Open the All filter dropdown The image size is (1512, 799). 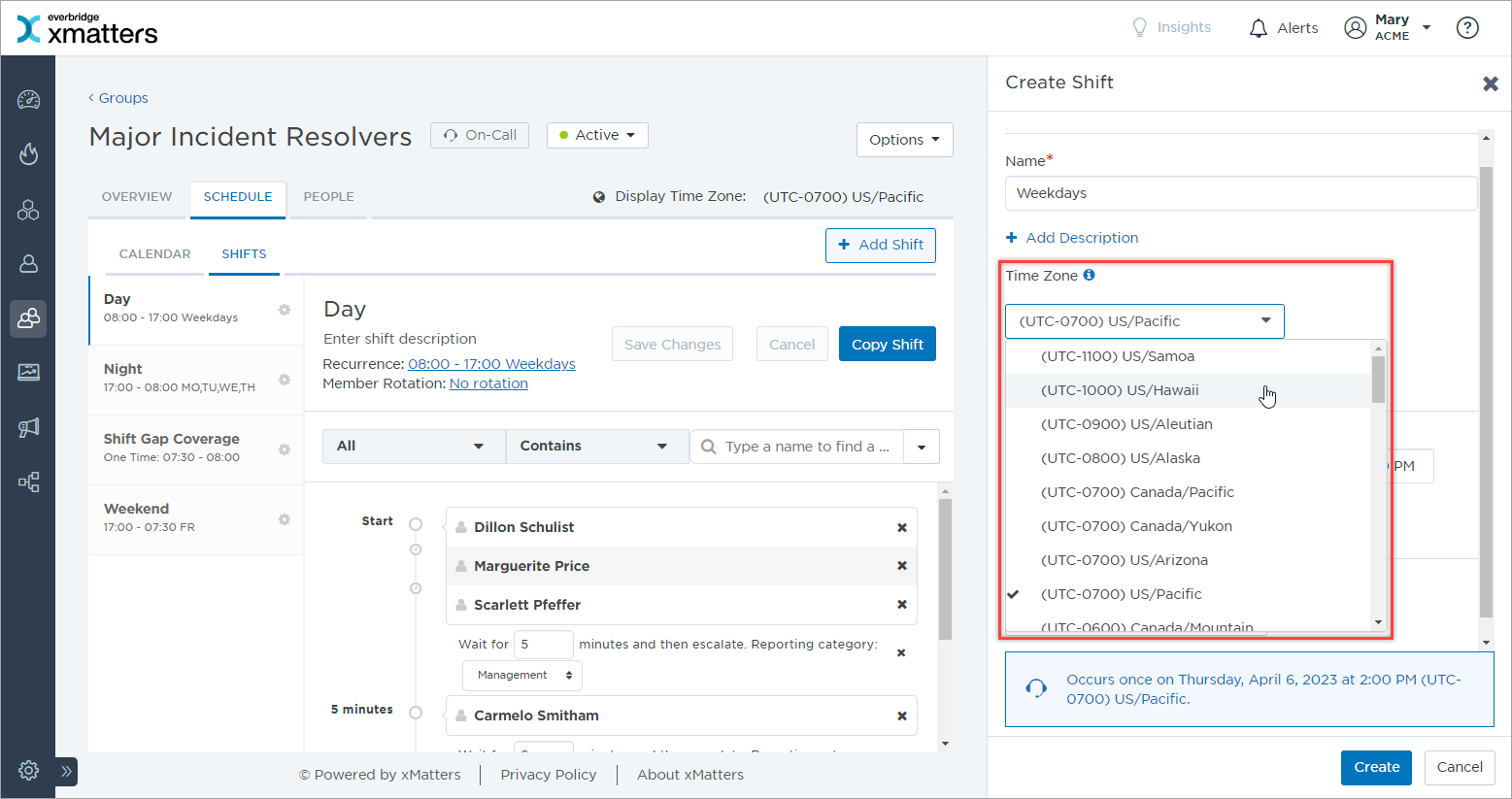[x=414, y=446]
